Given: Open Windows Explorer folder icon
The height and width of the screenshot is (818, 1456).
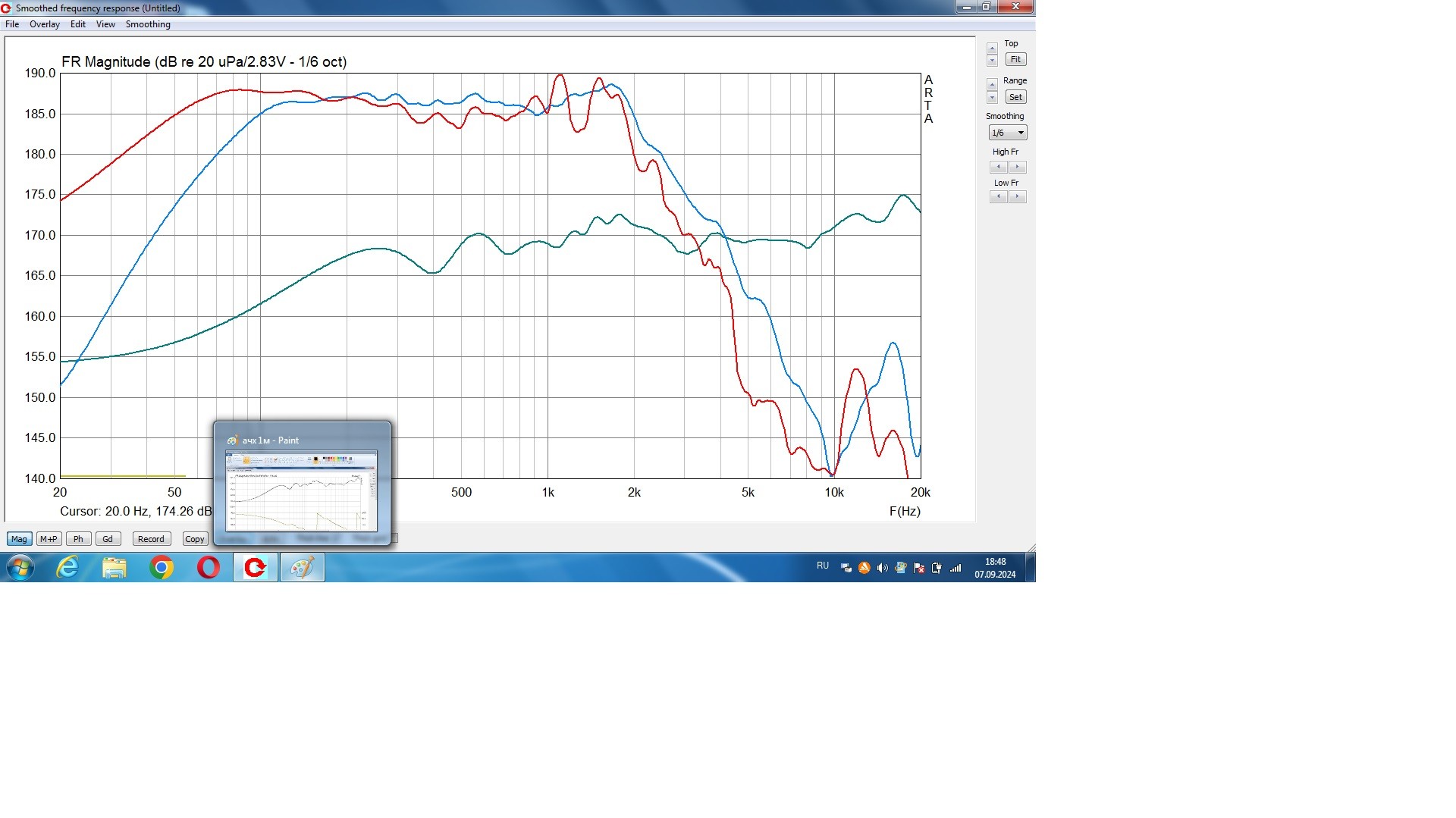Looking at the screenshot, I should click(x=115, y=567).
